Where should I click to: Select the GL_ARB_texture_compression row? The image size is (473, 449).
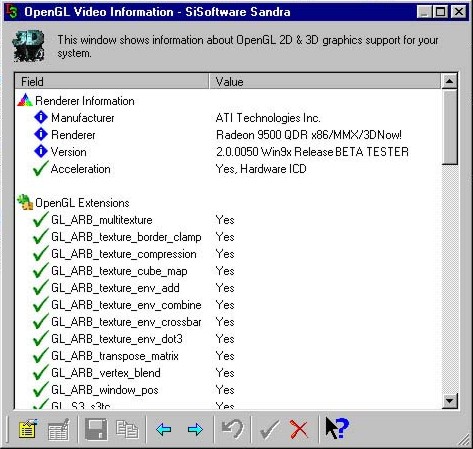(x=124, y=254)
